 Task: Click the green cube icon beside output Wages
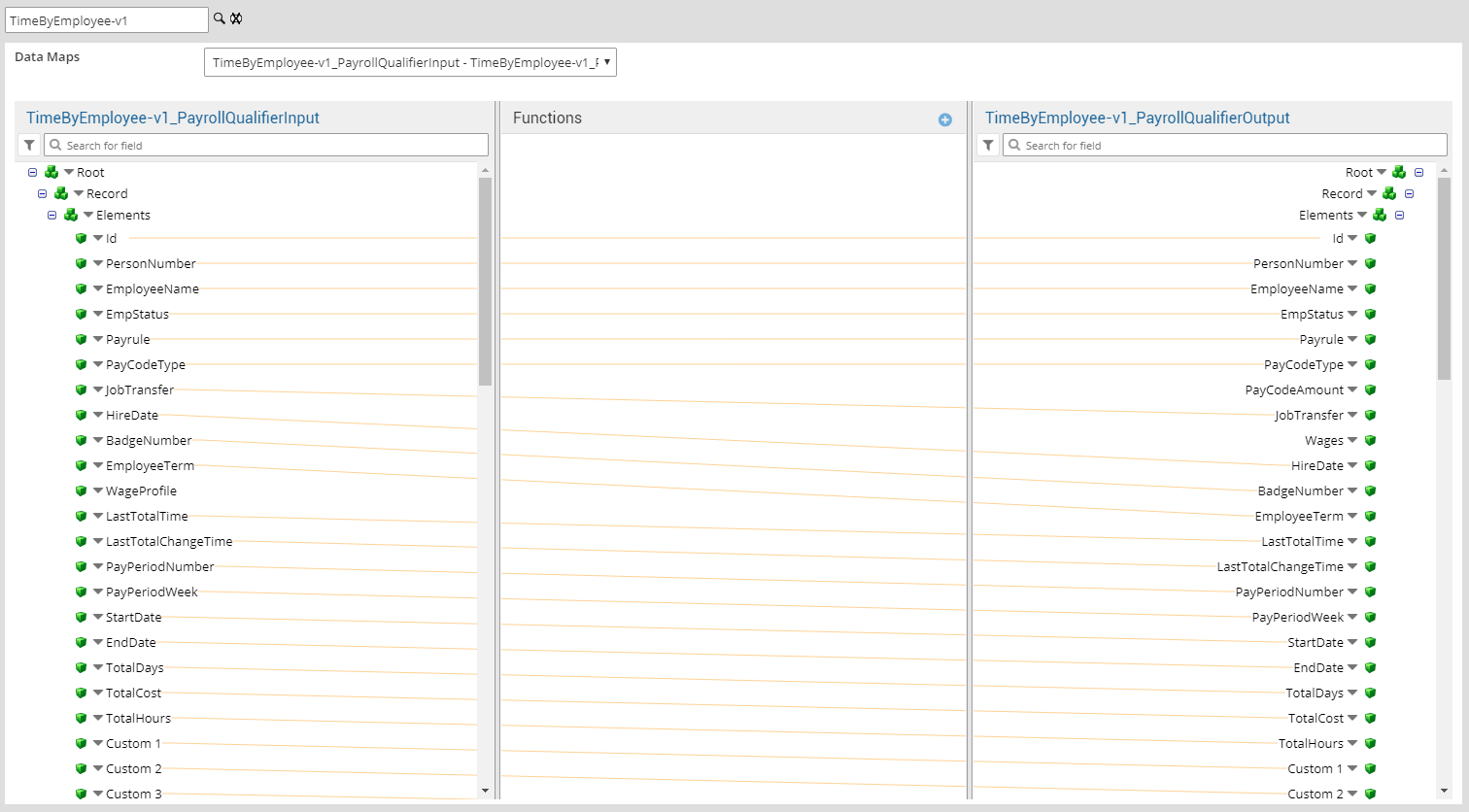1370,440
